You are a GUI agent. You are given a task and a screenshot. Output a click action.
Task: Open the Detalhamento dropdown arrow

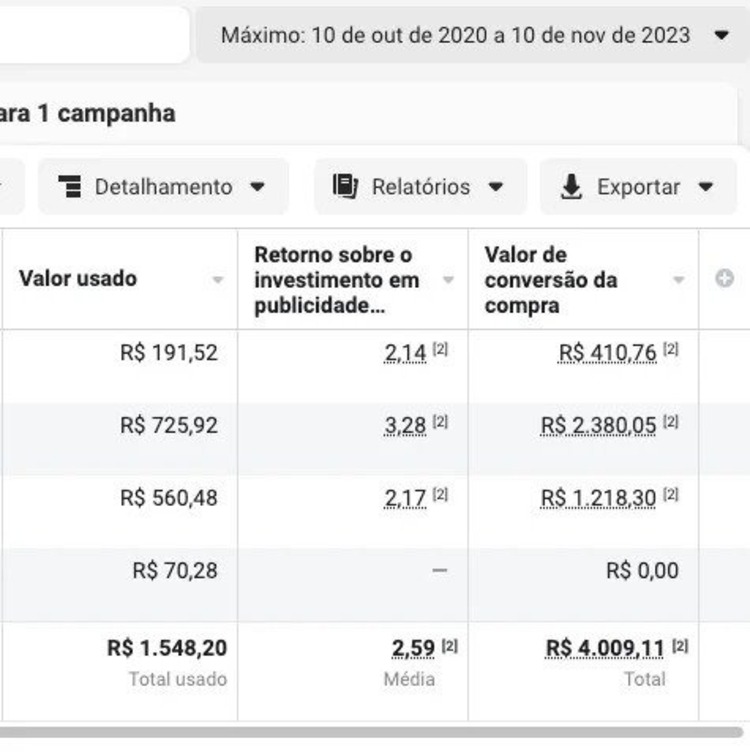257,187
